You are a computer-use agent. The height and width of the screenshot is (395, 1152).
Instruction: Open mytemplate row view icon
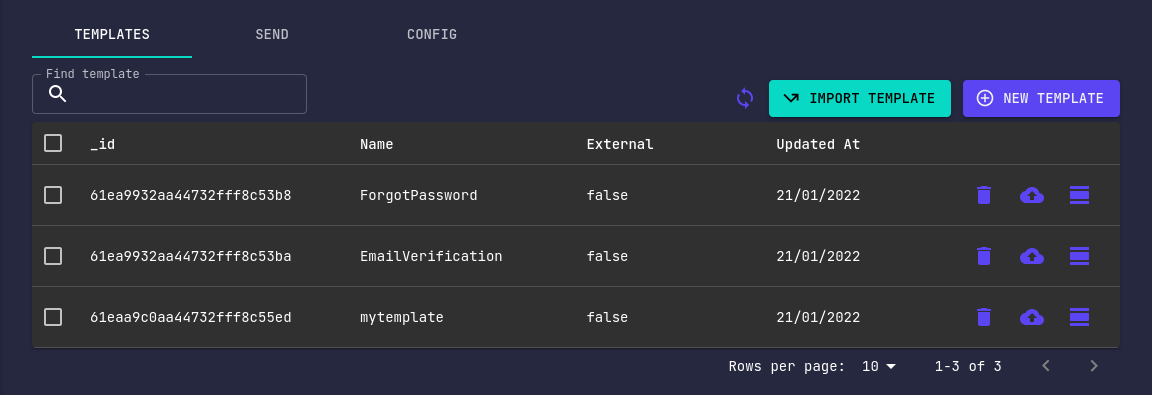pyautogui.click(x=1079, y=317)
